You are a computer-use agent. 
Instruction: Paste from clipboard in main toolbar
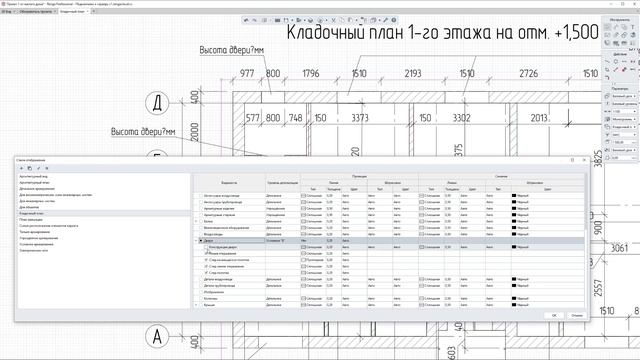click(350, 20)
